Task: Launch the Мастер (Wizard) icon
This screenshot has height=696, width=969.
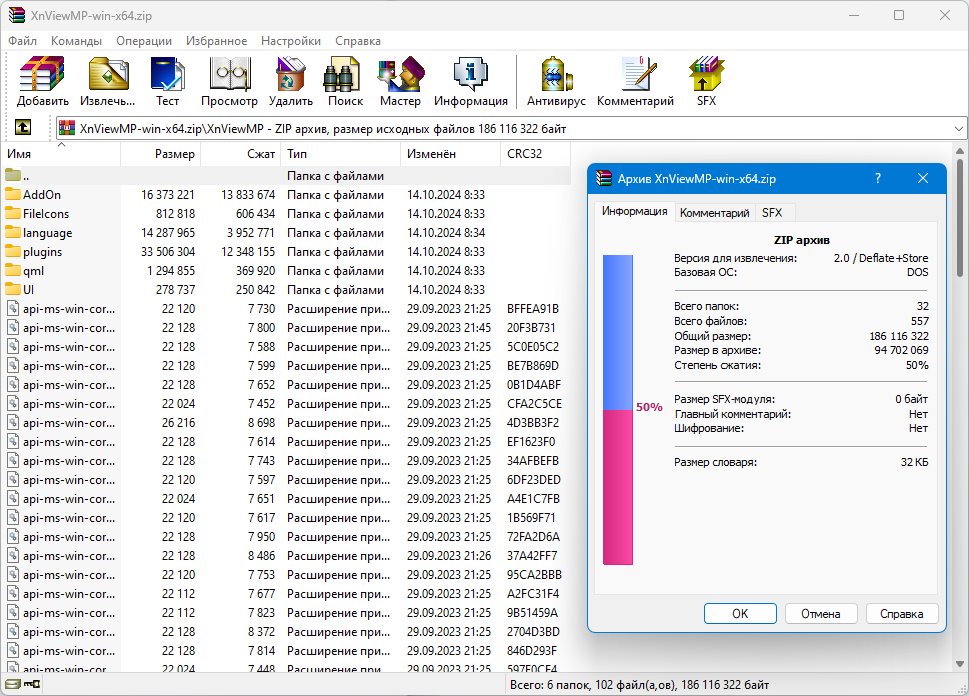Action: (400, 82)
